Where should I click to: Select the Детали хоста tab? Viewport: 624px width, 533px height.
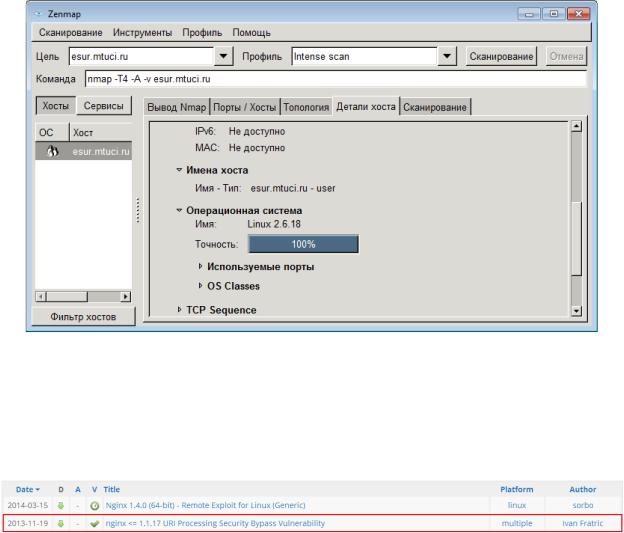[366, 106]
